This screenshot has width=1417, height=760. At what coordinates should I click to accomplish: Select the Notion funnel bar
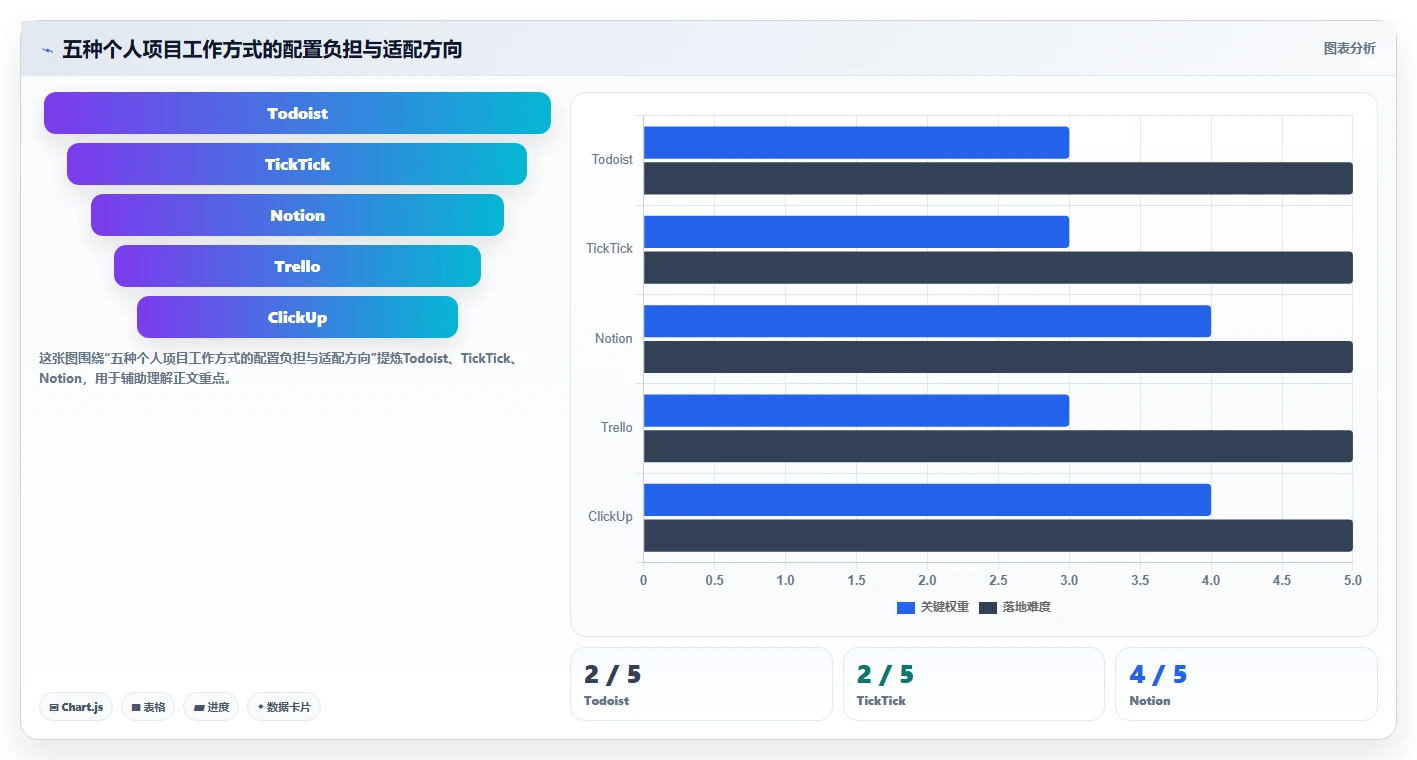297,215
